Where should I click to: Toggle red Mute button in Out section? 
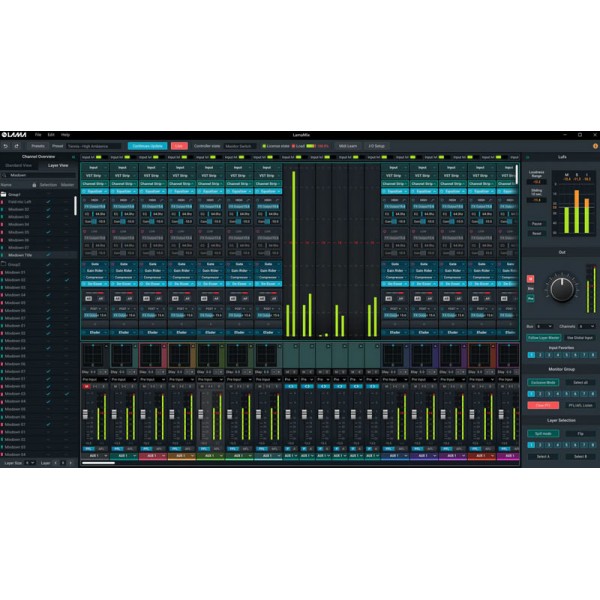click(x=531, y=279)
